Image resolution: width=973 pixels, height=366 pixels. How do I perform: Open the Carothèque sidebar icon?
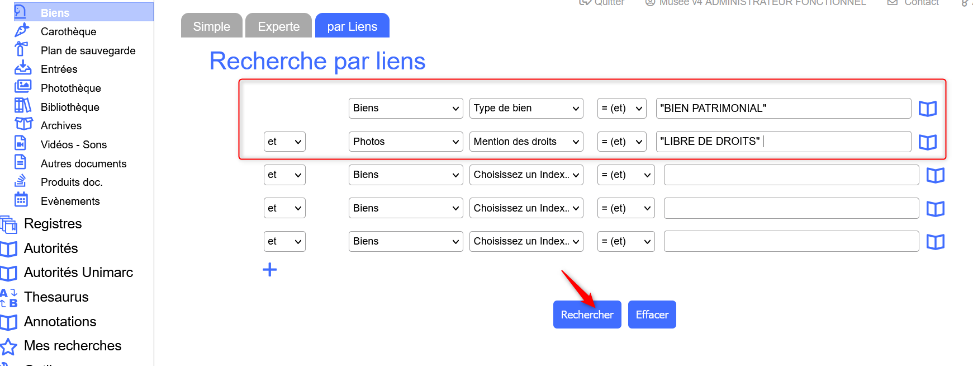(22, 31)
